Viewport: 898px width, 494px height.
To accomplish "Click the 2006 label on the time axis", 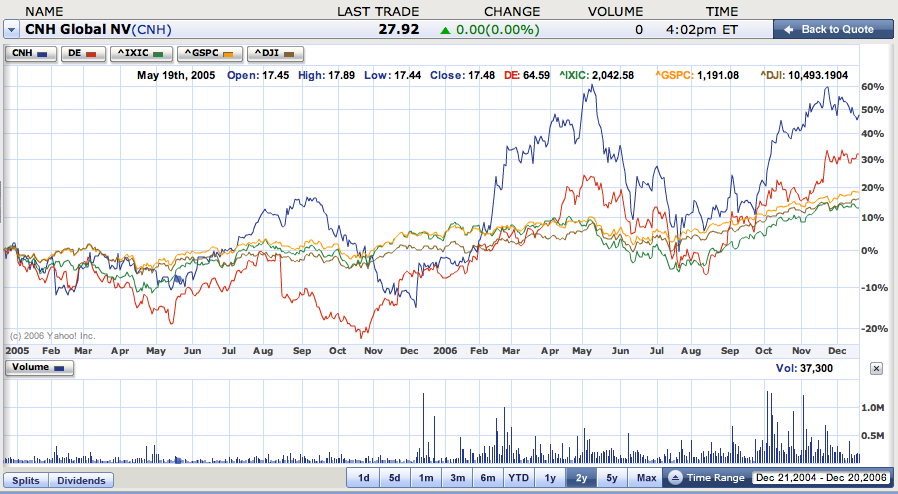I will click(x=445, y=350).
